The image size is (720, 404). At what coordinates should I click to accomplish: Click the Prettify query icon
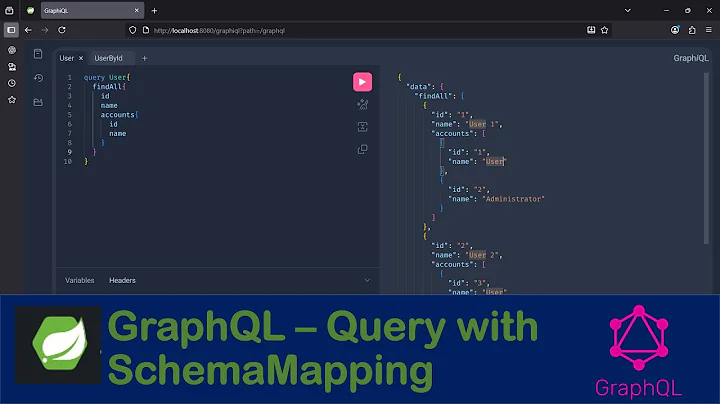coord(362,105)
